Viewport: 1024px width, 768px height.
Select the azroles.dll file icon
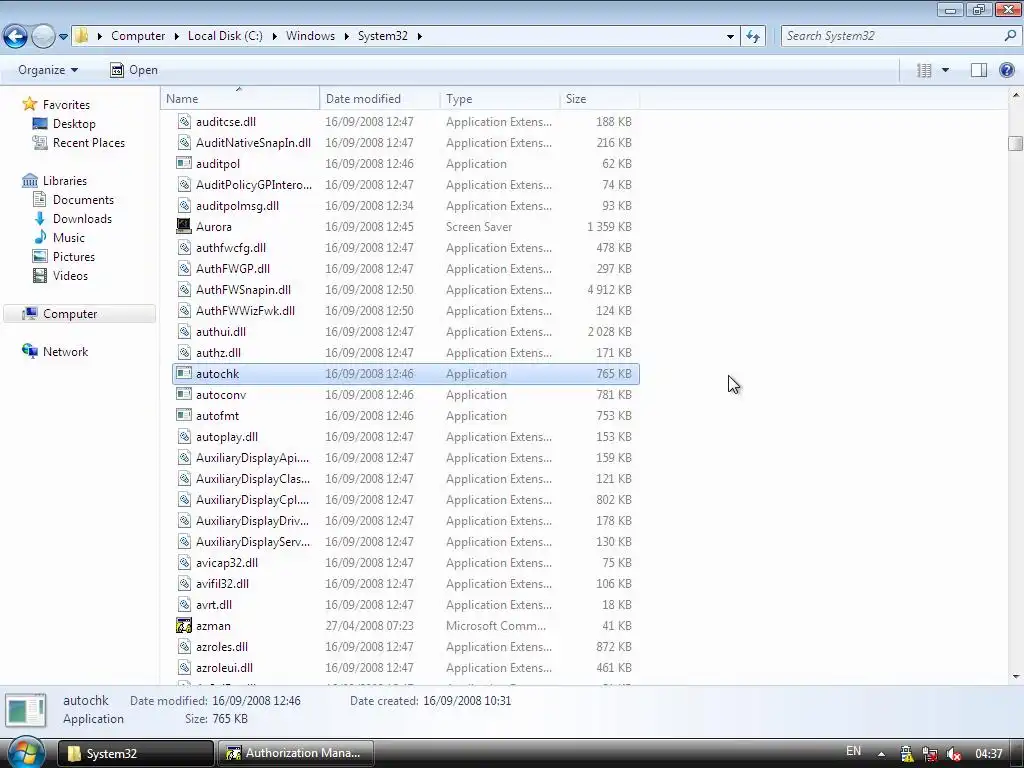click(x=184, y=647)
